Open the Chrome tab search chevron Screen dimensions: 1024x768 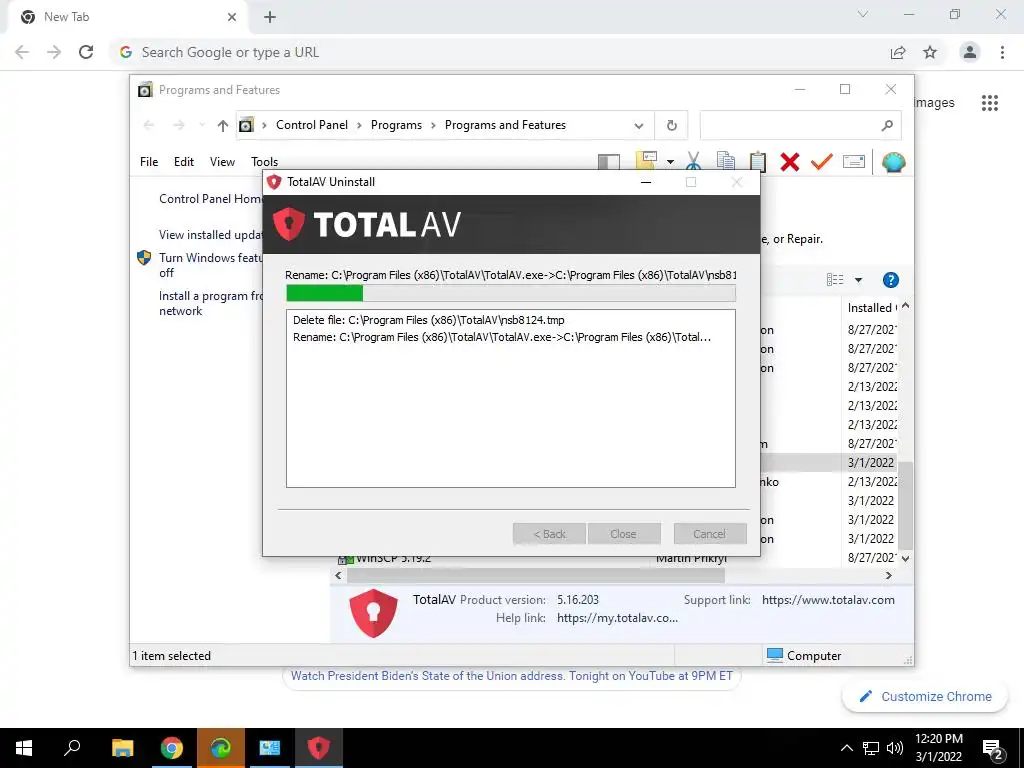(x=863, y=14)
